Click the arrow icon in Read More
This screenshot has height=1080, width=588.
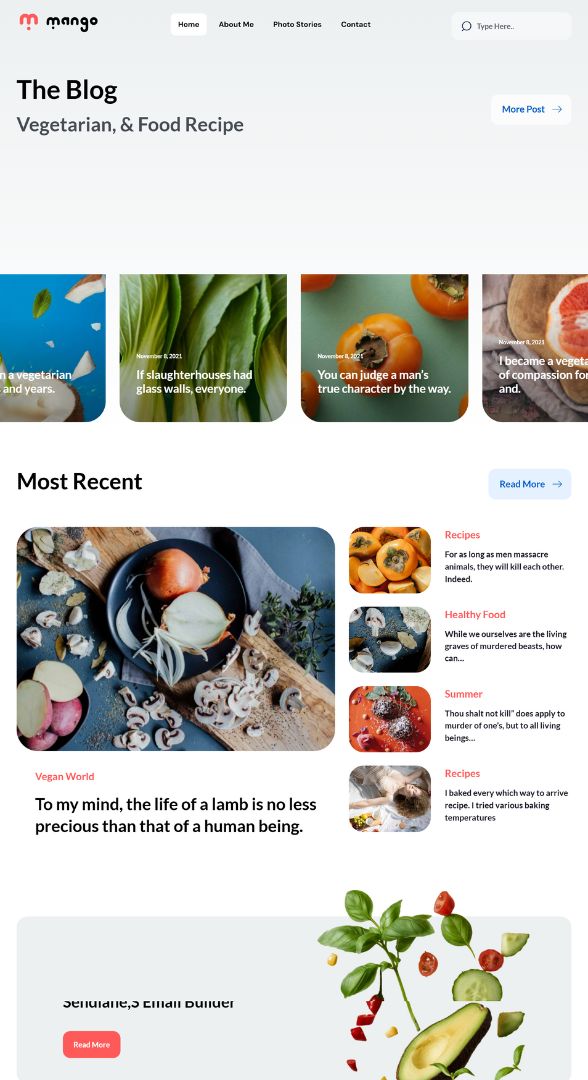(557, 484)
